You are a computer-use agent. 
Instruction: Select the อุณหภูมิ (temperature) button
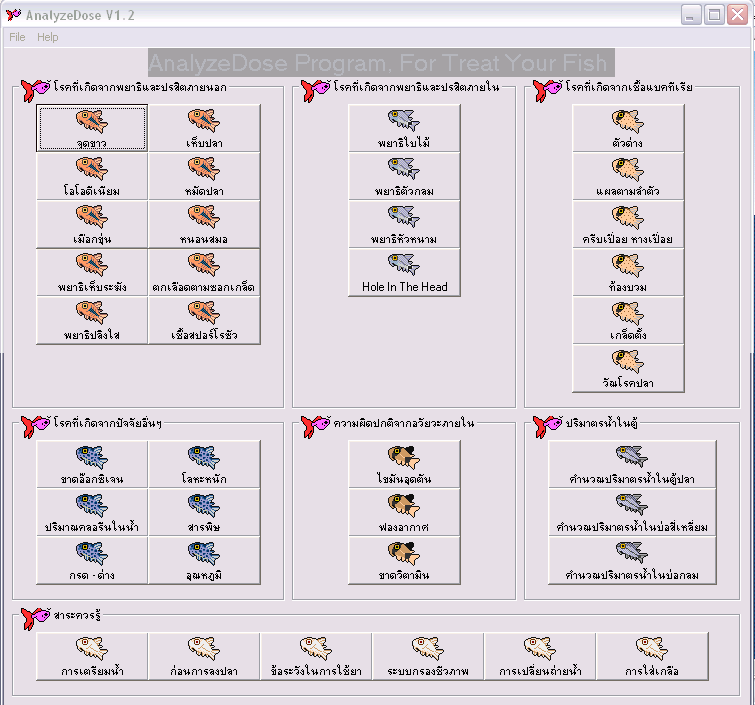coord(204,560)
